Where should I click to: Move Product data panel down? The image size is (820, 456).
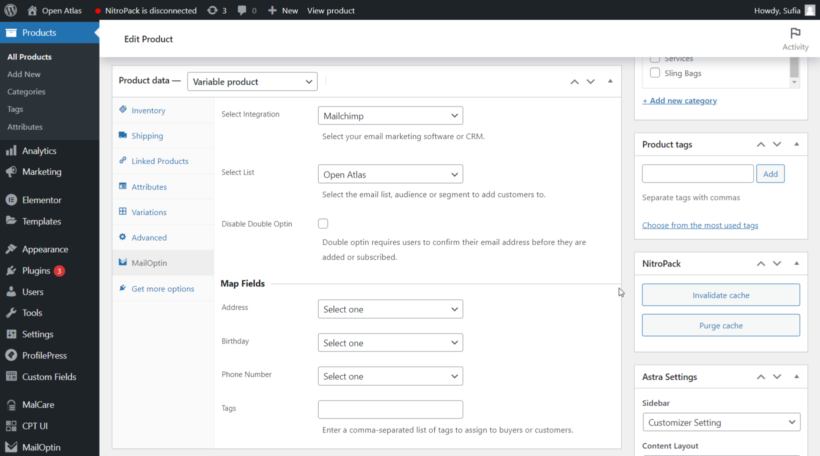[590, 82]
